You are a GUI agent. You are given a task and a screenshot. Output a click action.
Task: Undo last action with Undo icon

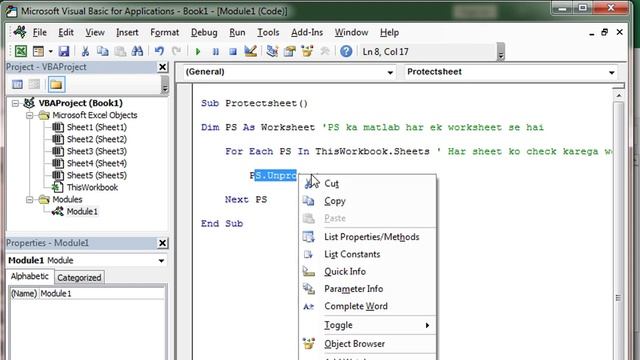[159, 51]
